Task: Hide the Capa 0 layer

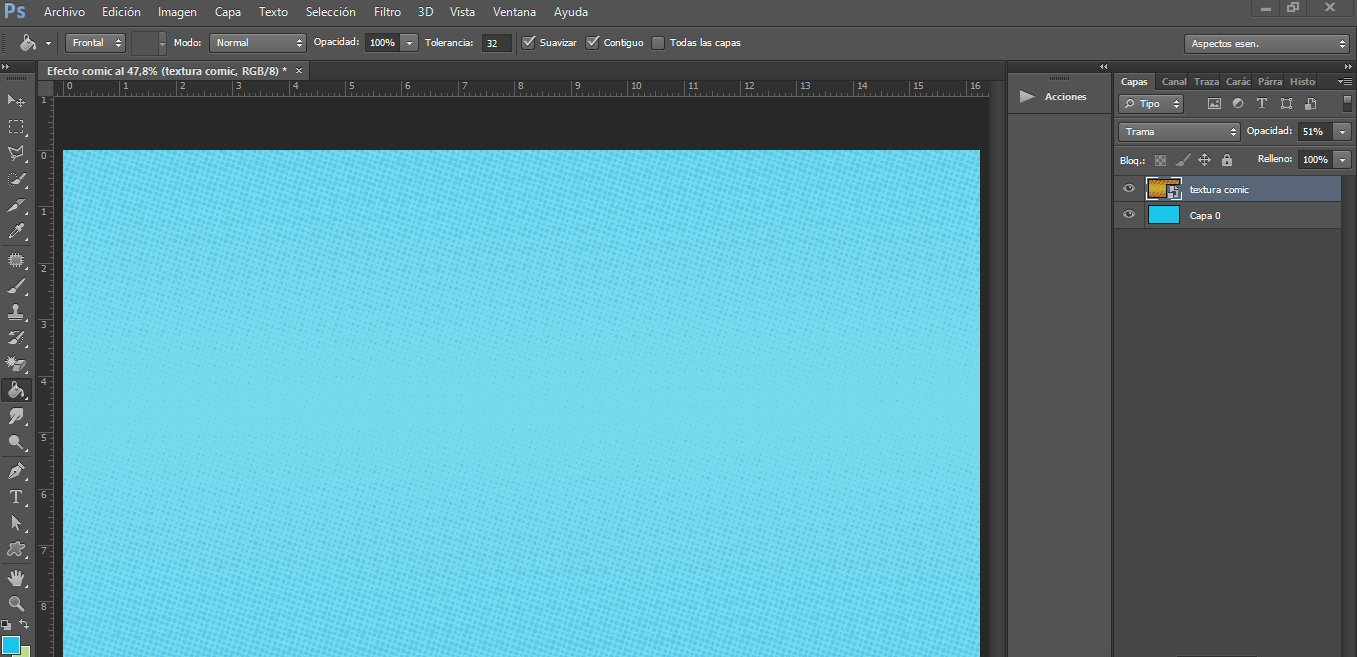Action: (x=1129, y=215)
